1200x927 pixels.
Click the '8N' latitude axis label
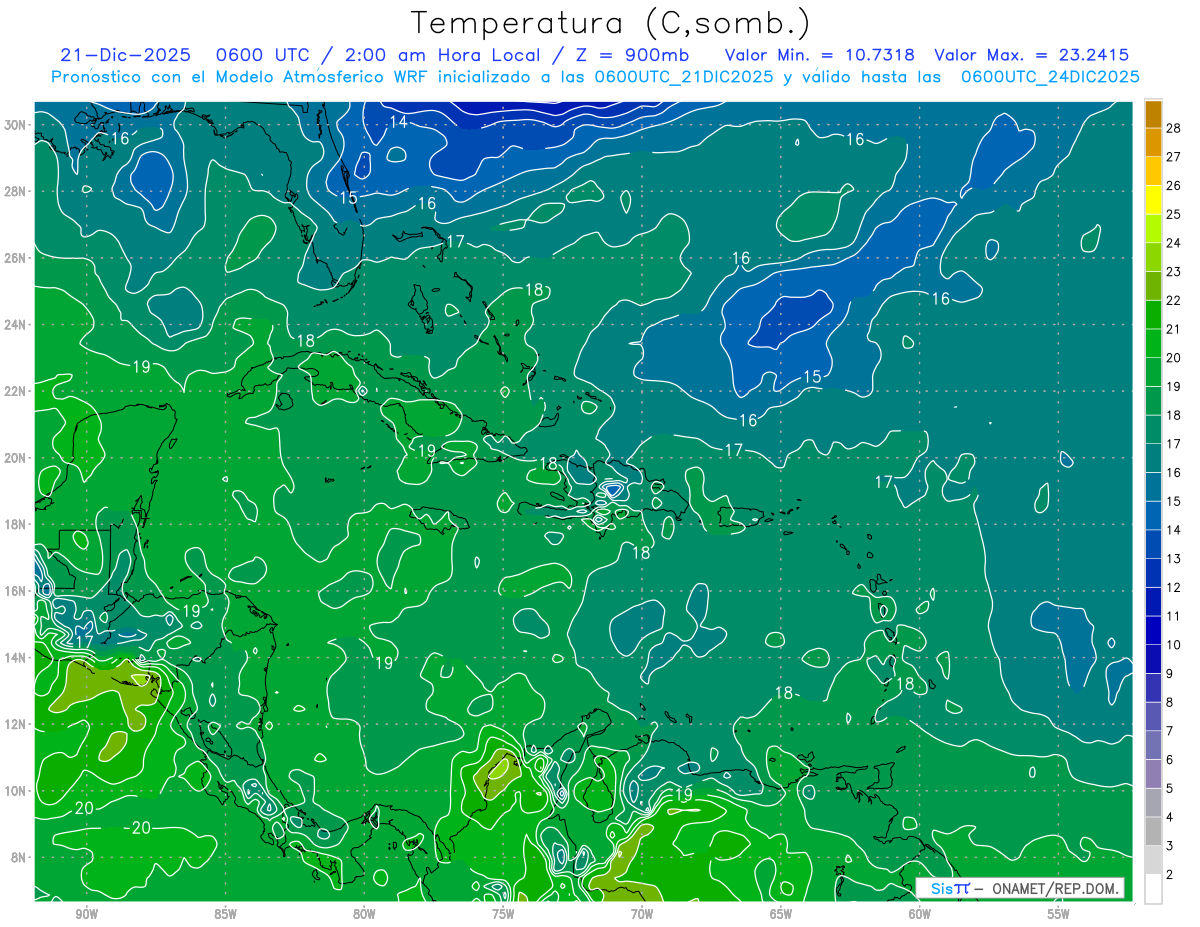[19, 857]
